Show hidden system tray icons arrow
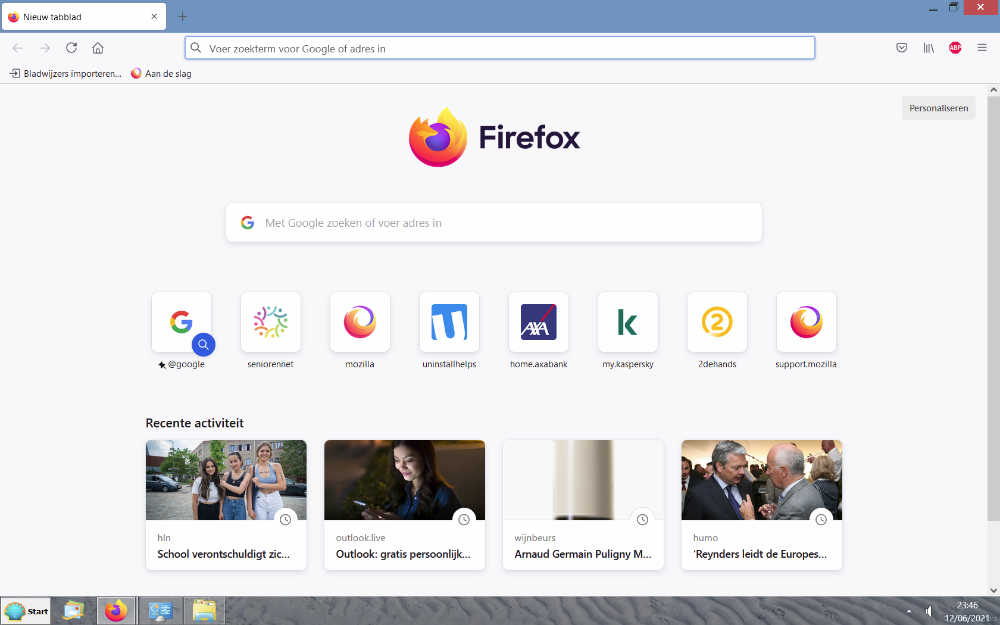This screenshot has height=625, width=1000. click(909, 611)
